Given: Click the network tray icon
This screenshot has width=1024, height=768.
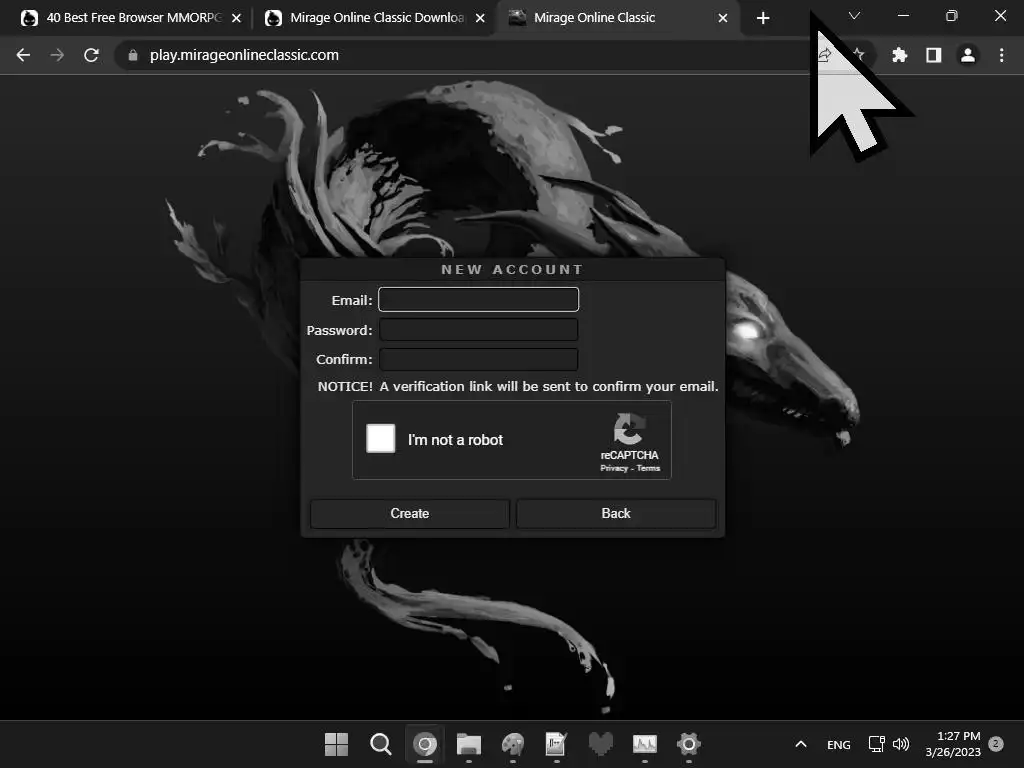Looking at the screenshot, I should pos(876,744).
